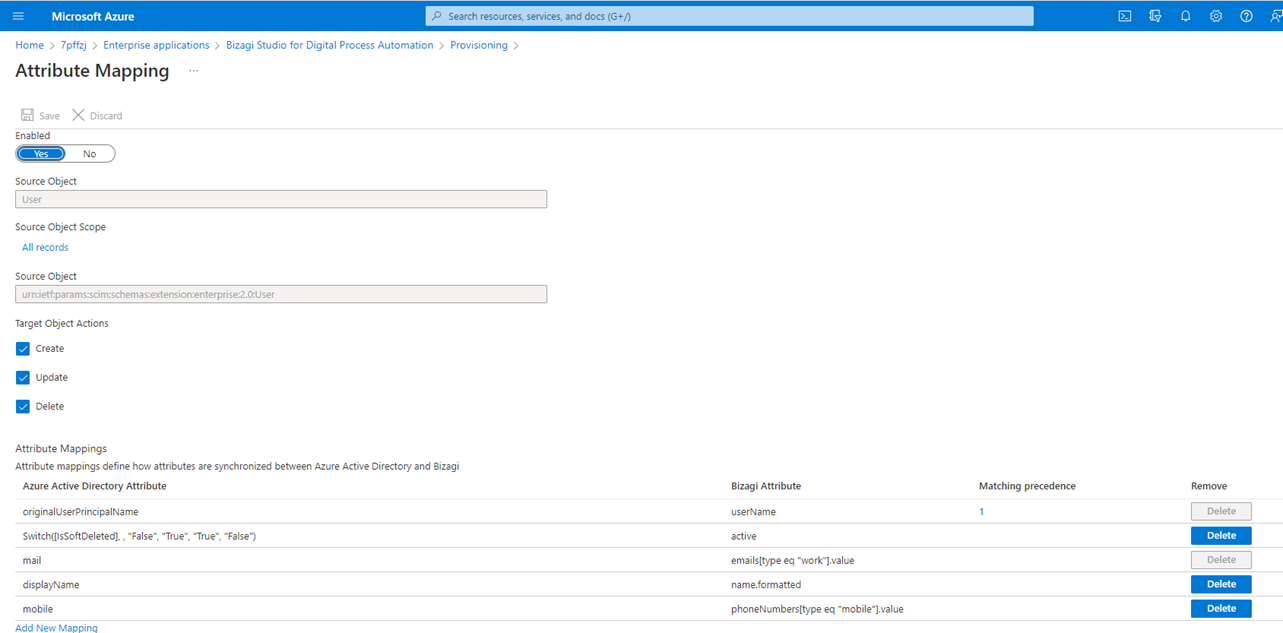Delete the displayName mapping
Image resolution: width=1283 pixels, height=633 pixels.
[1221, 584]
